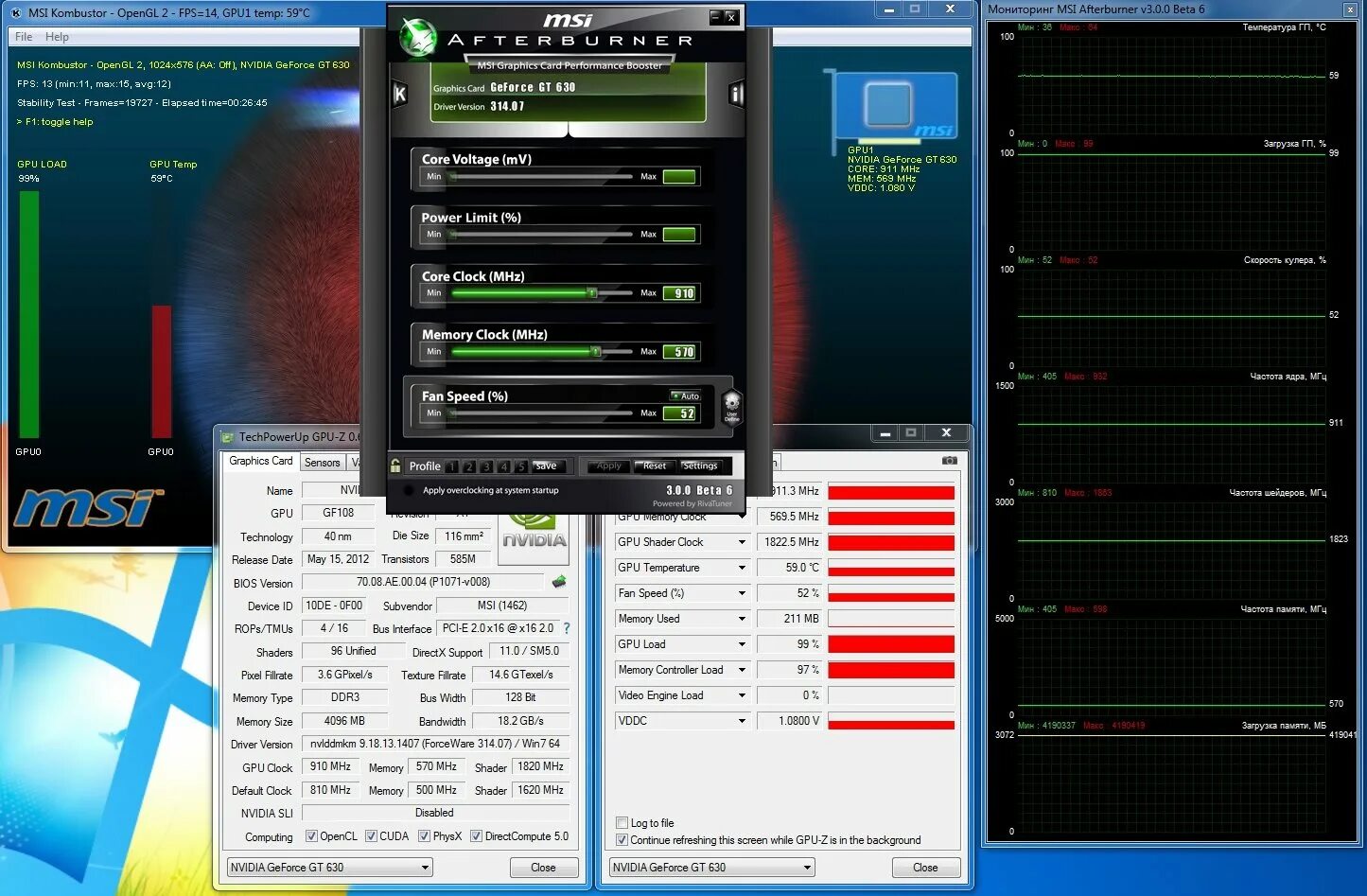1367x896 pixels.
Task: Click the GPU-Z title bar icon
Action: pyautogui.click(x=227, y=437)
